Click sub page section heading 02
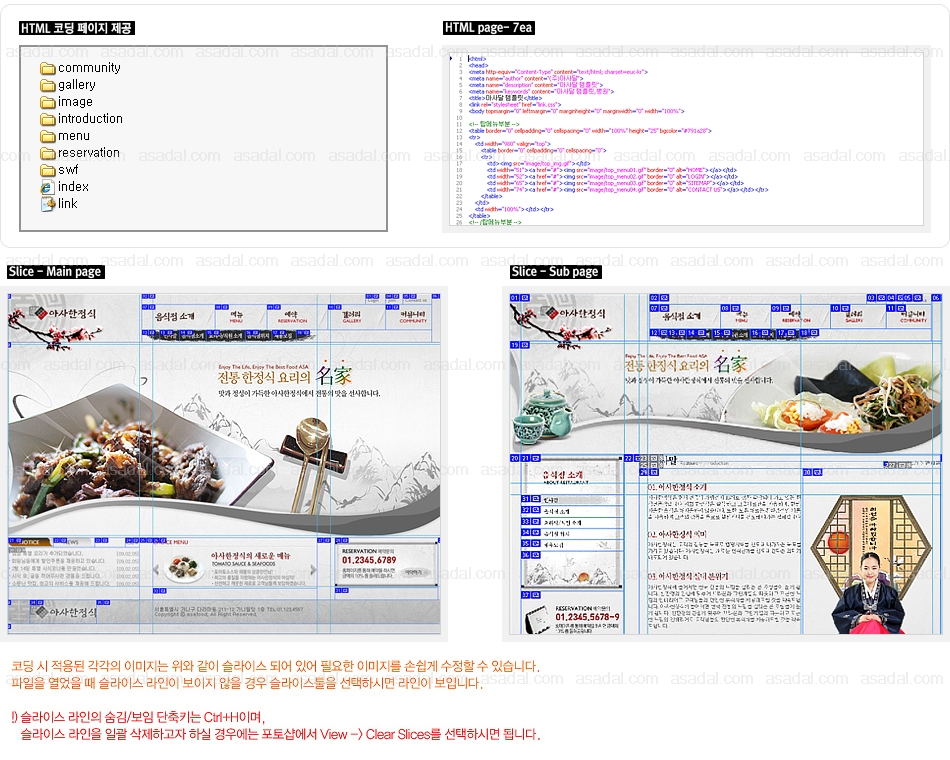The image size is (950, 760). coord(677,534)
